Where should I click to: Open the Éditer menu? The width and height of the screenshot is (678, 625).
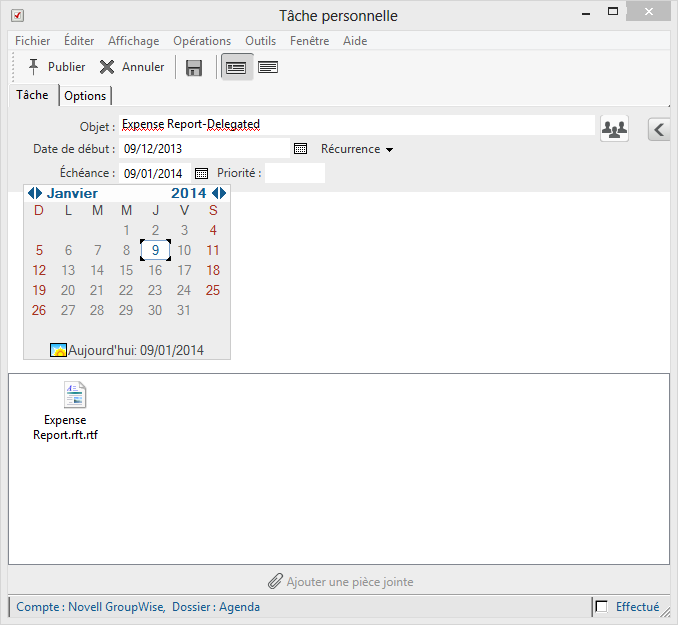[79, 41]
